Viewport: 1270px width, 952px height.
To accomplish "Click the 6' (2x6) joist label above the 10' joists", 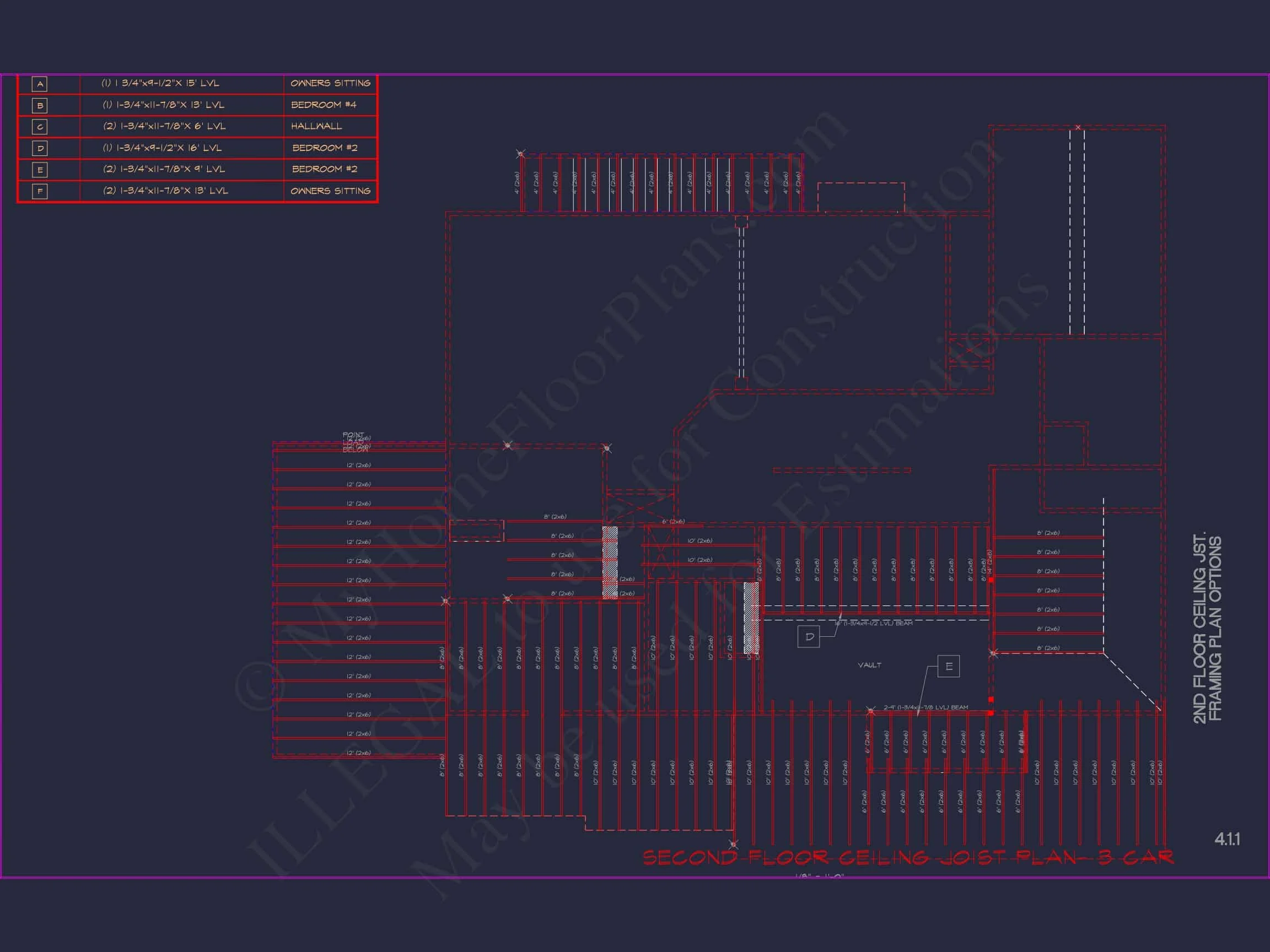I will pyautogui.click(x=673, y=522).
